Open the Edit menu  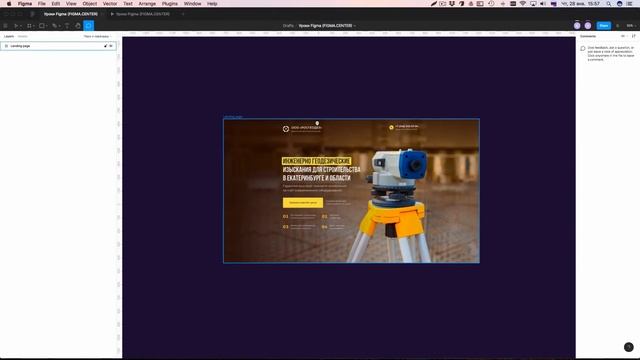(x=56, y=4)
